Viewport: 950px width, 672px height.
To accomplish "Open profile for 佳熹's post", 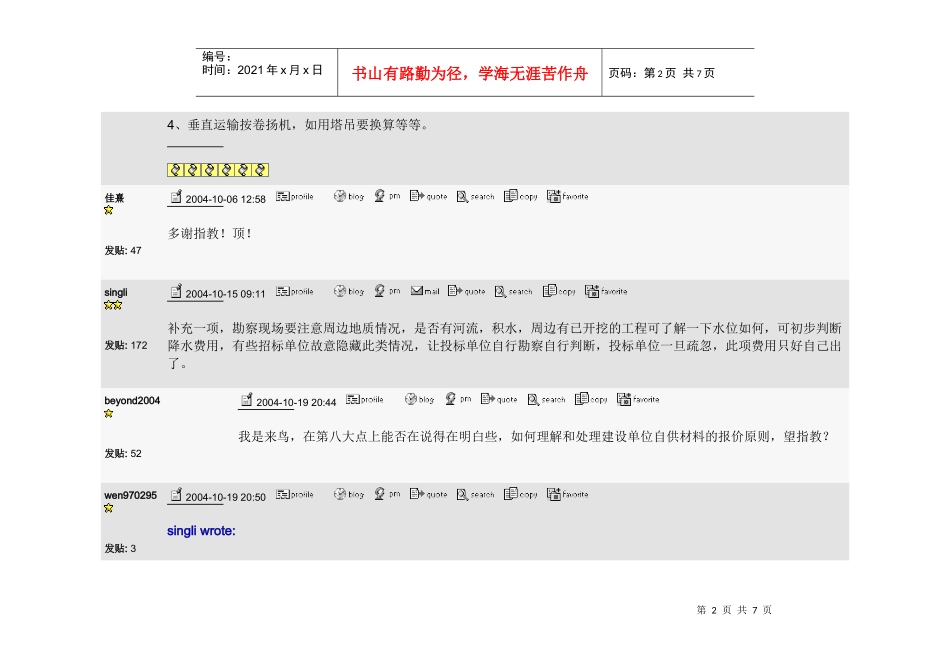I will point(294,196).
